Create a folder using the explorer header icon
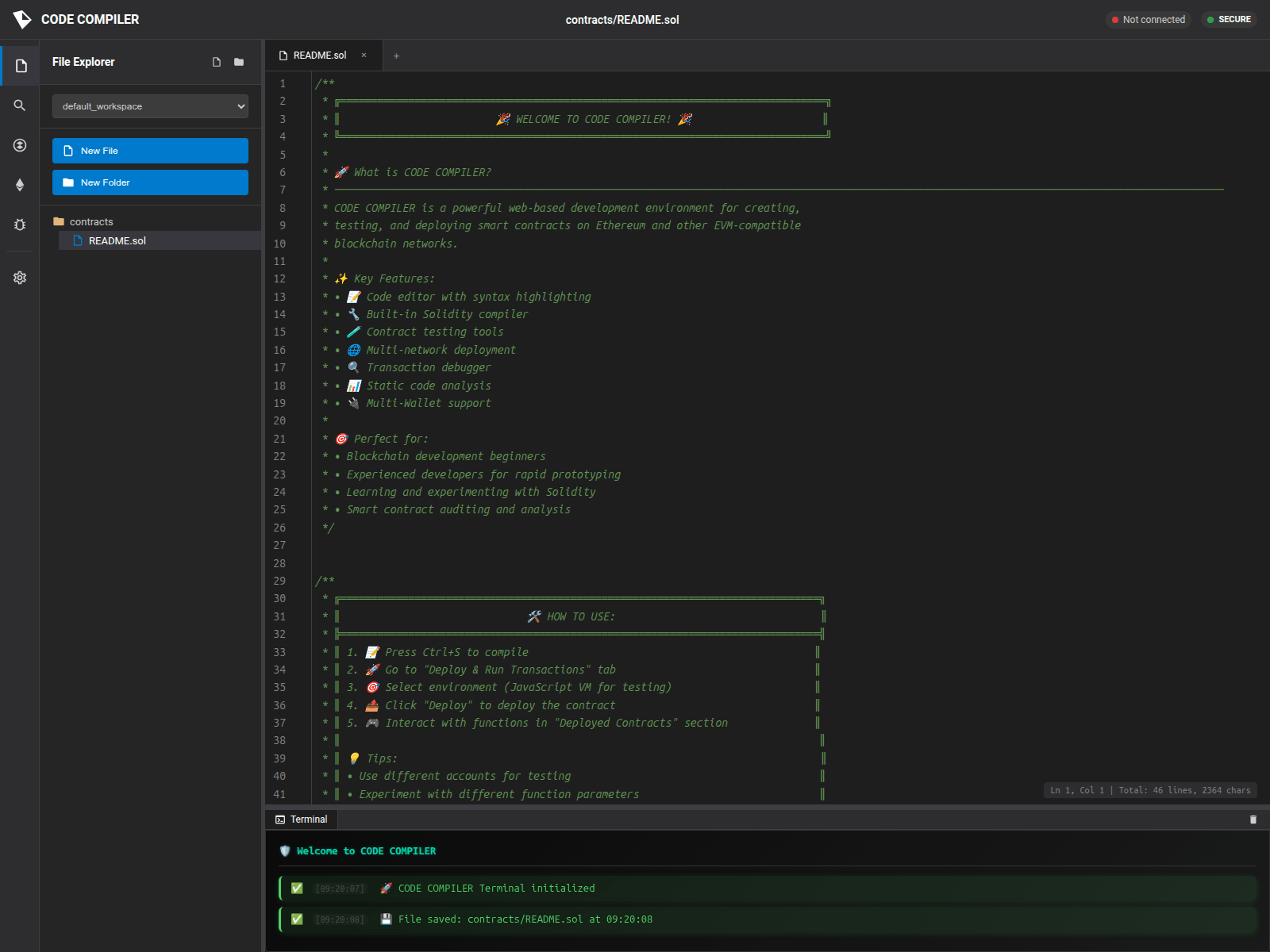The image size is (1270, 952). point(238,62)
